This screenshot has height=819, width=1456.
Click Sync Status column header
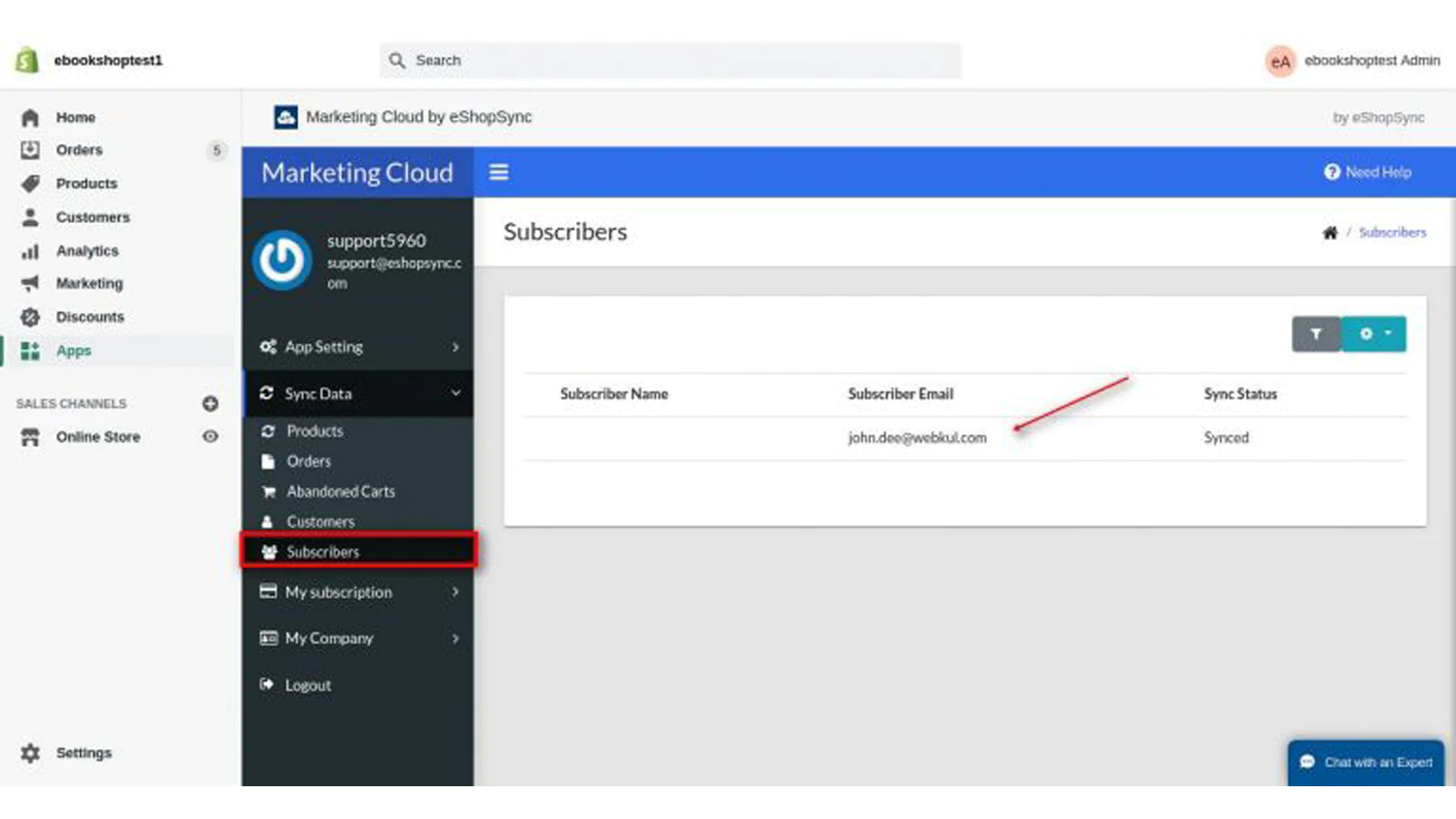click(1240, 394)
